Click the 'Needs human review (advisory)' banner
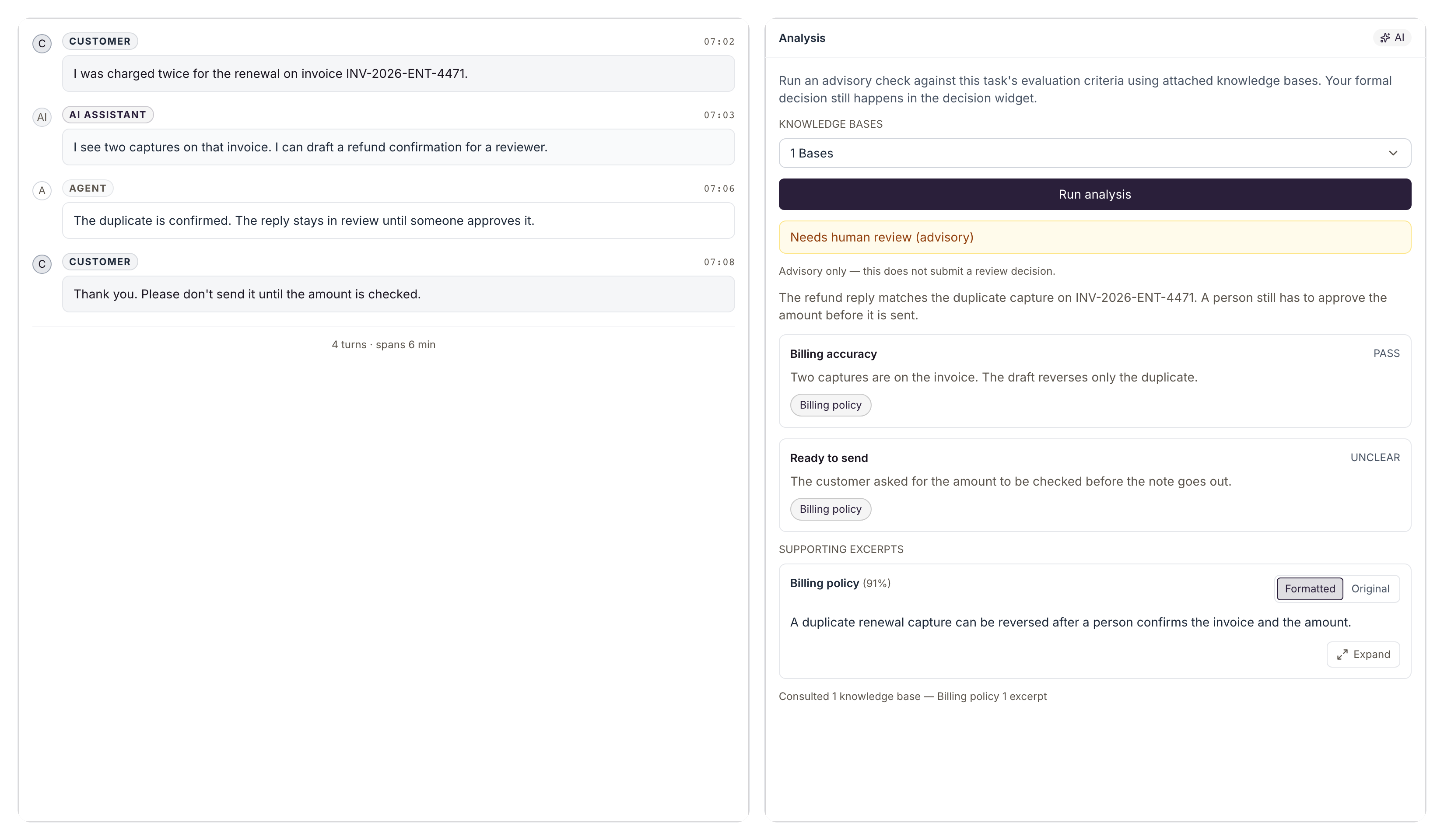 pyautogui.click(x=1094, y=237)
